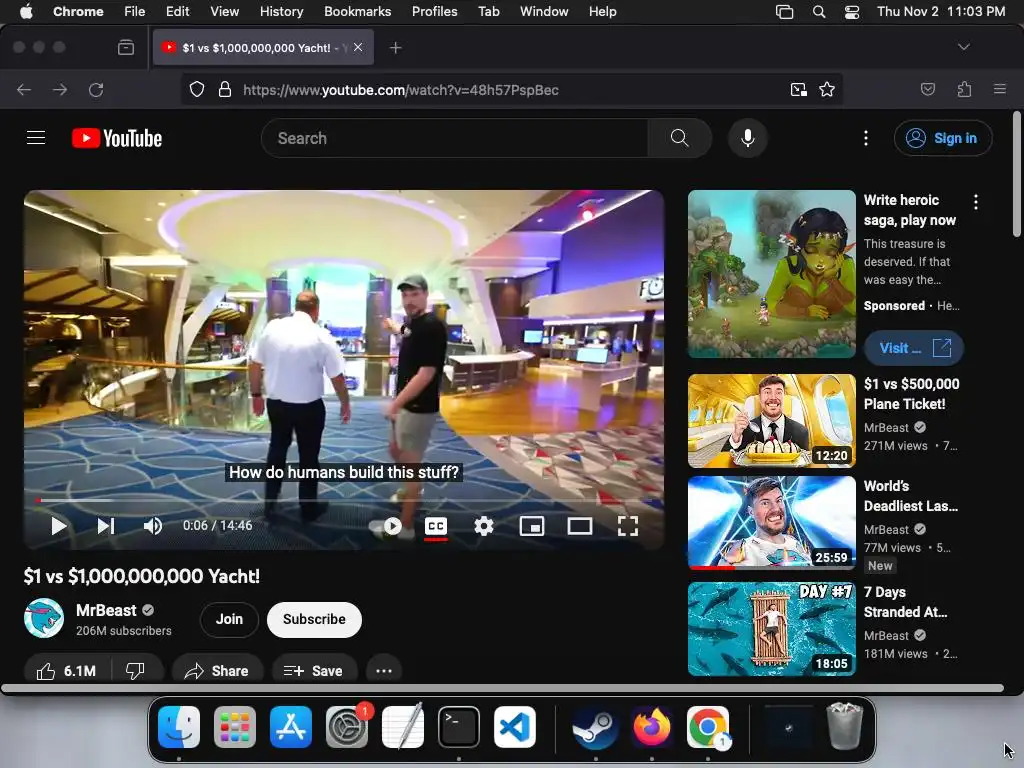Open tab overview icon left of tab
Viewport: 1024px width, 768px height.
coord(126,47)
